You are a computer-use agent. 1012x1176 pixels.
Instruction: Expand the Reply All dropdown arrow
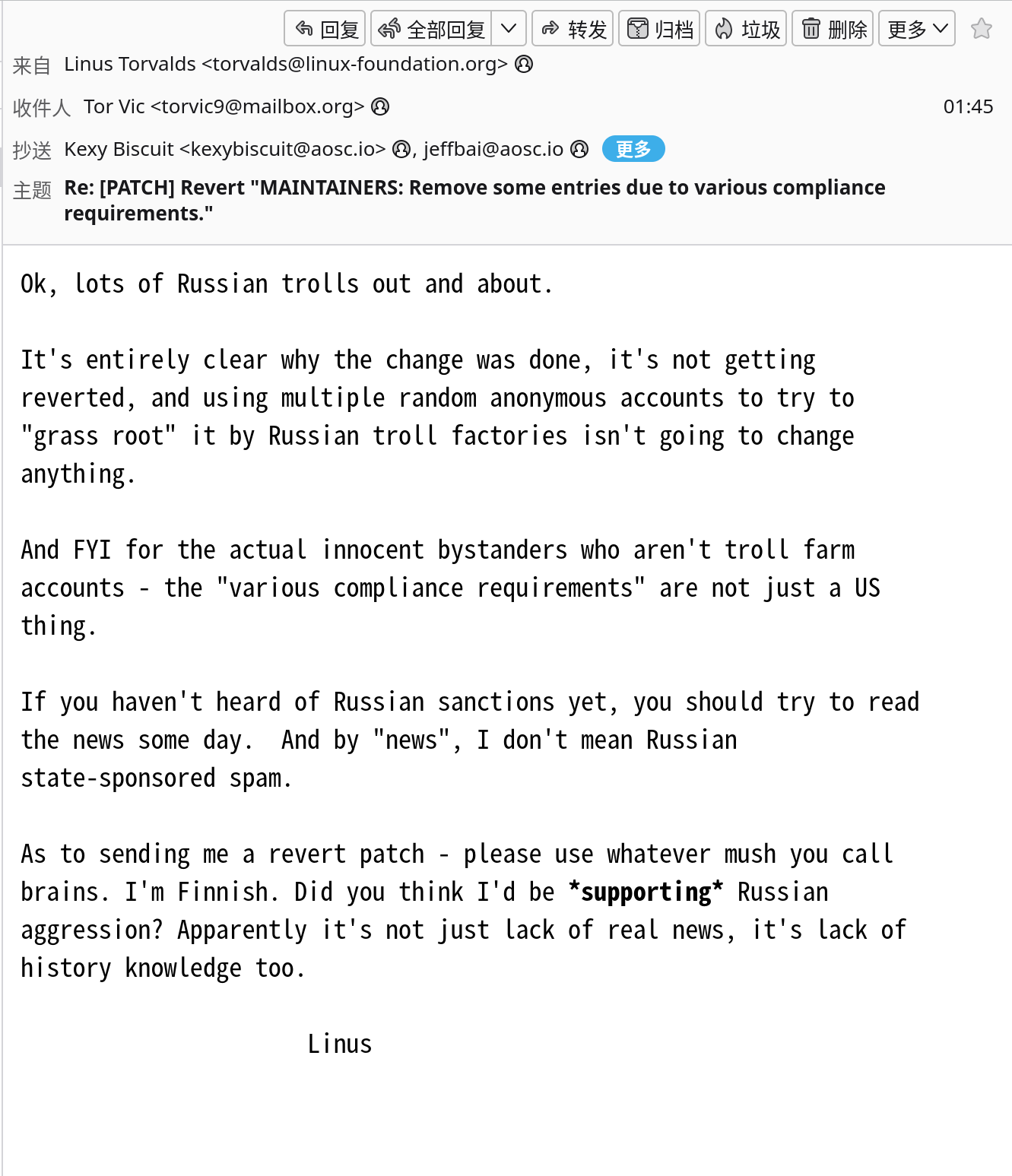pyautogui.click(x=509, y=29)
